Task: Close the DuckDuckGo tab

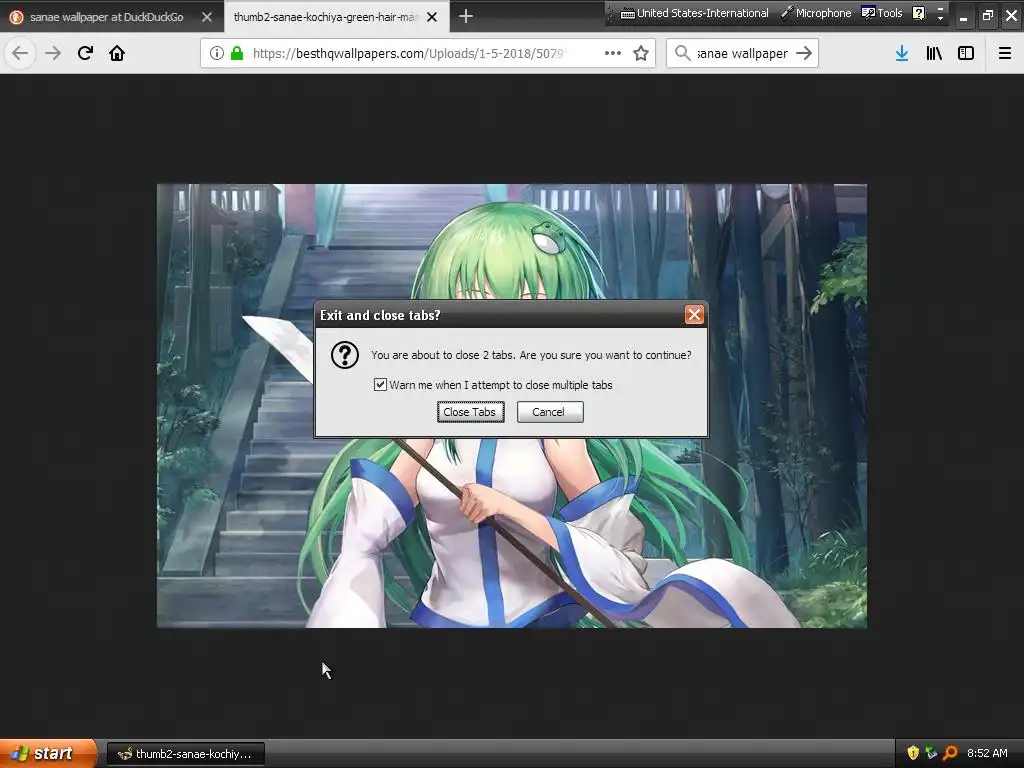Action: coord(207,17)
